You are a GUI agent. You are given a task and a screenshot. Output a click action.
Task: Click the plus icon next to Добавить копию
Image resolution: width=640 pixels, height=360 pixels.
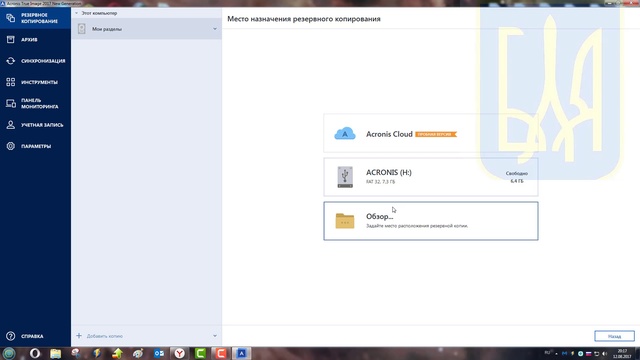pos(79,336)
